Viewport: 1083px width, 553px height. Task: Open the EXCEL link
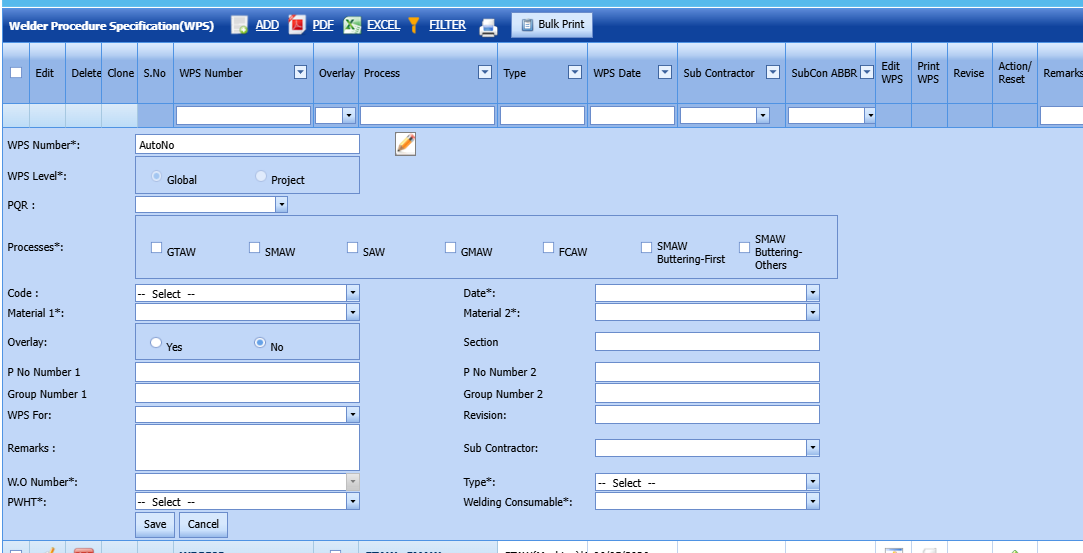[x=383, y=25]
